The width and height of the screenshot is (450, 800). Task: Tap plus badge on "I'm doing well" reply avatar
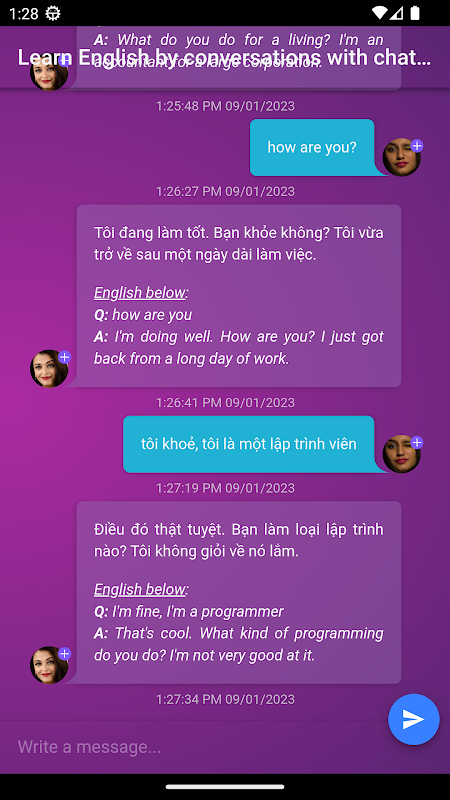click(64, 357)
